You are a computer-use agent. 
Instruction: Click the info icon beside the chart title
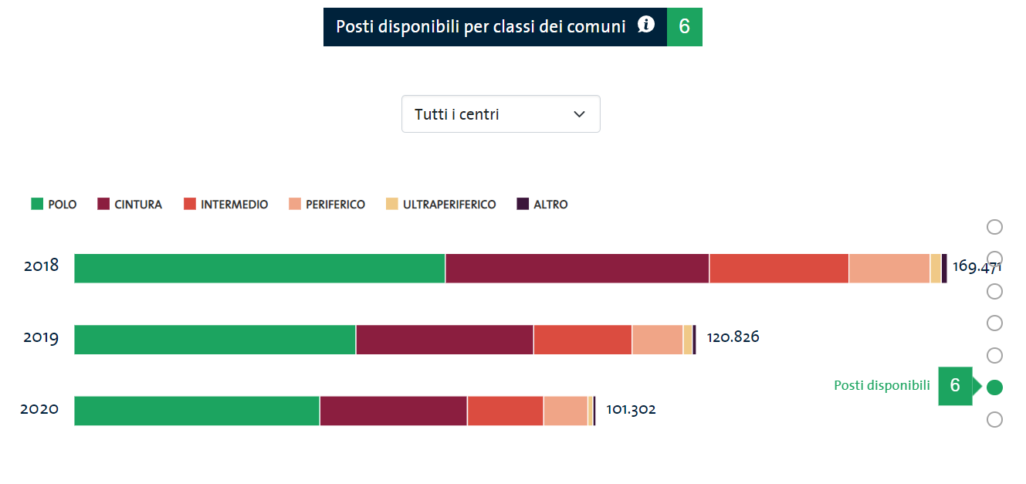647,26
